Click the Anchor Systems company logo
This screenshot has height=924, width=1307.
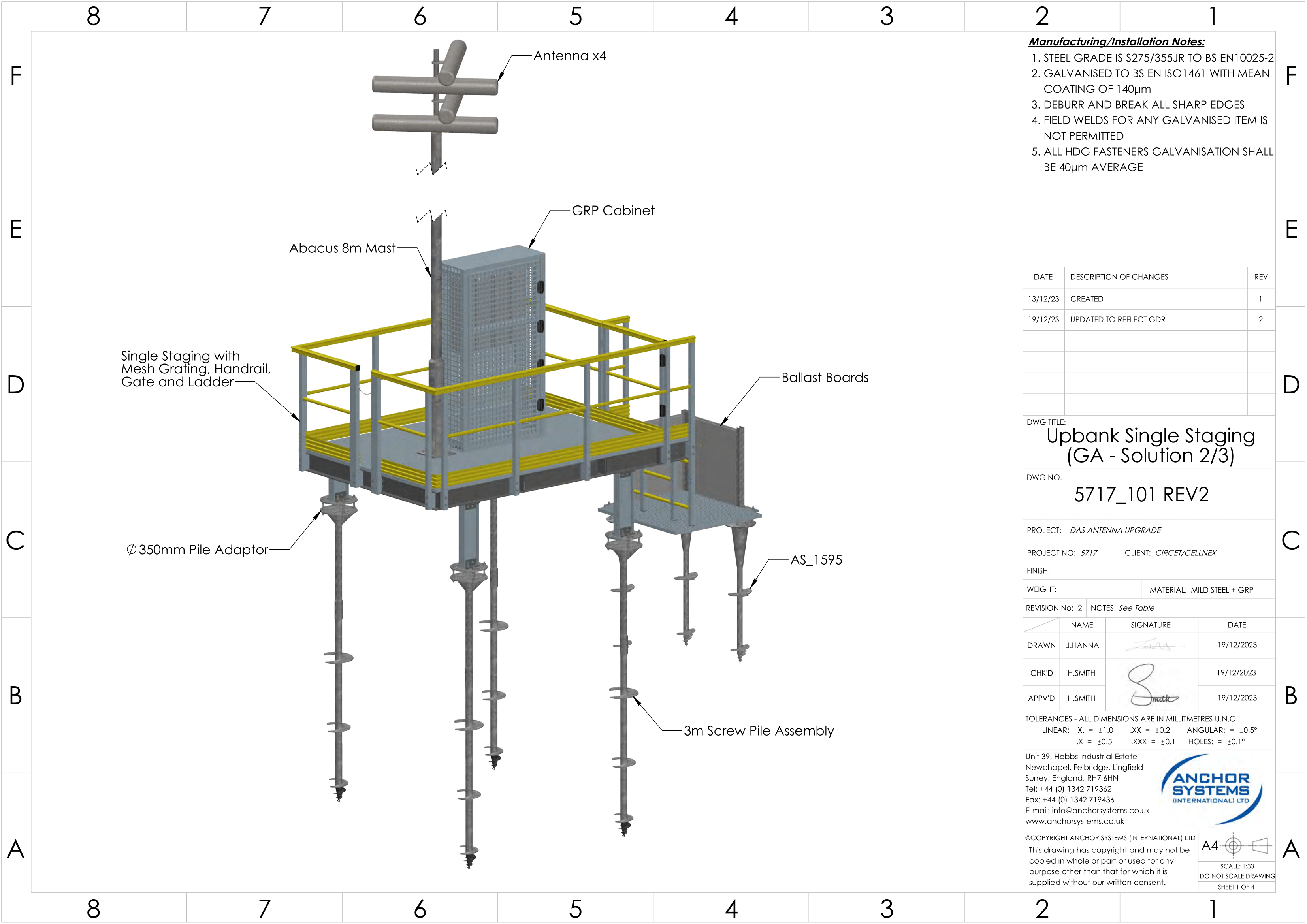click(x=1211, y=789)
